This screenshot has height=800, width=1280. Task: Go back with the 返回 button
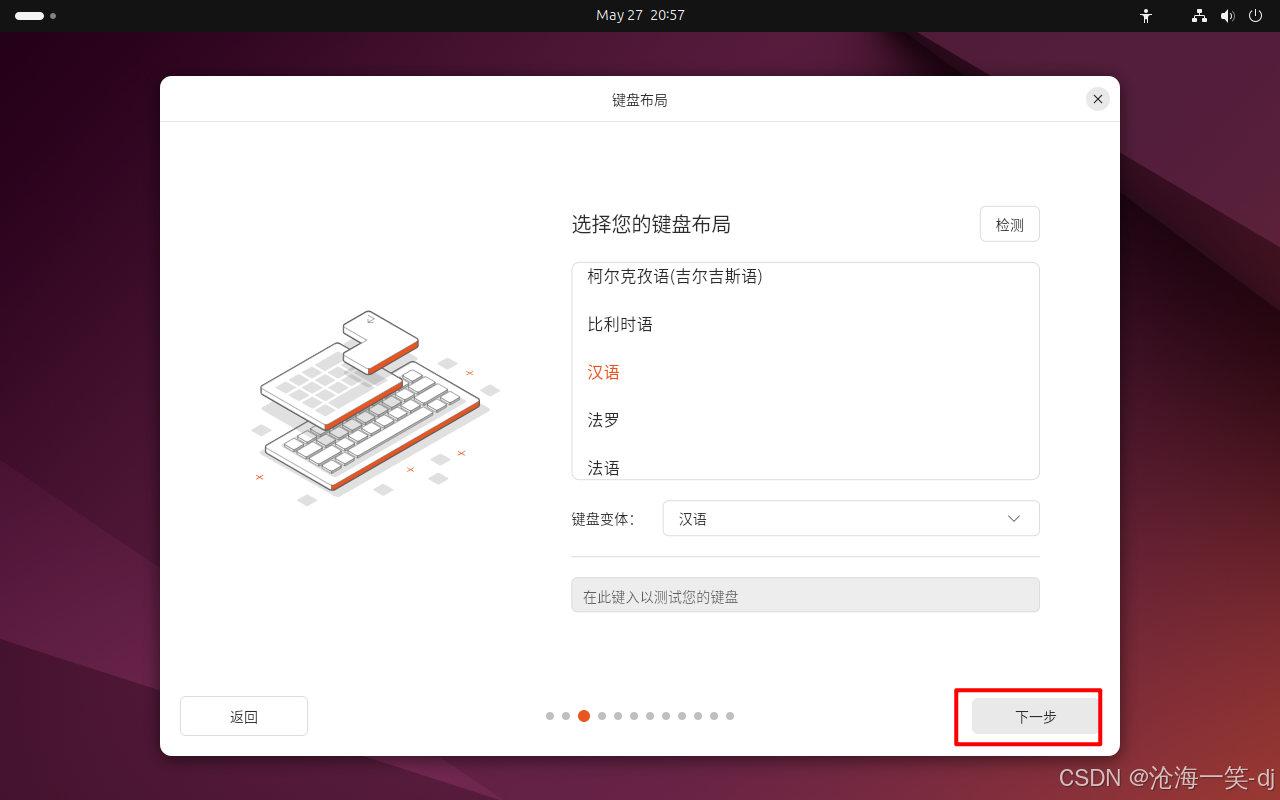(x=244, y=716)
